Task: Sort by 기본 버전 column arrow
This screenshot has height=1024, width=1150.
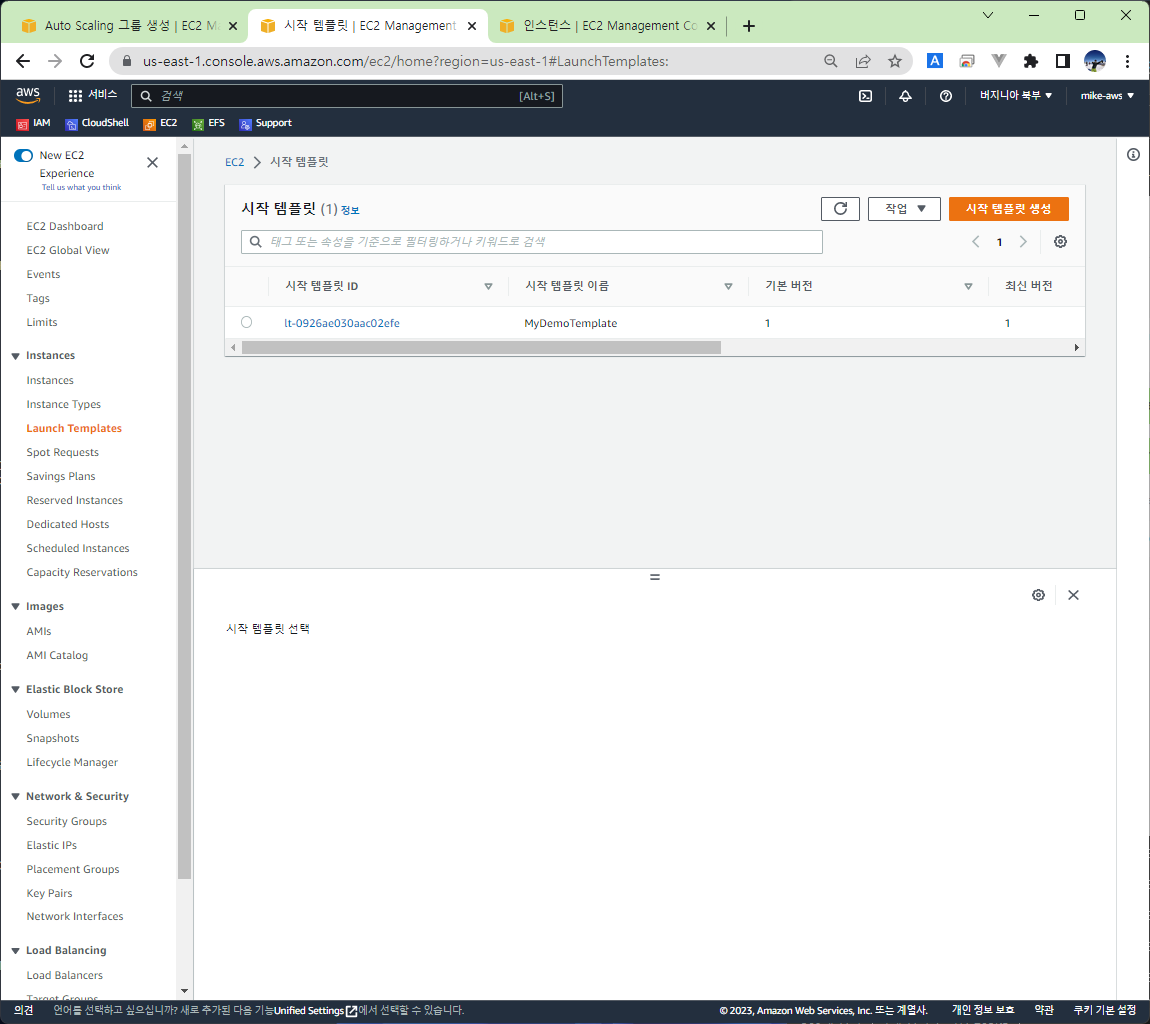Action: tap(968, 287)
